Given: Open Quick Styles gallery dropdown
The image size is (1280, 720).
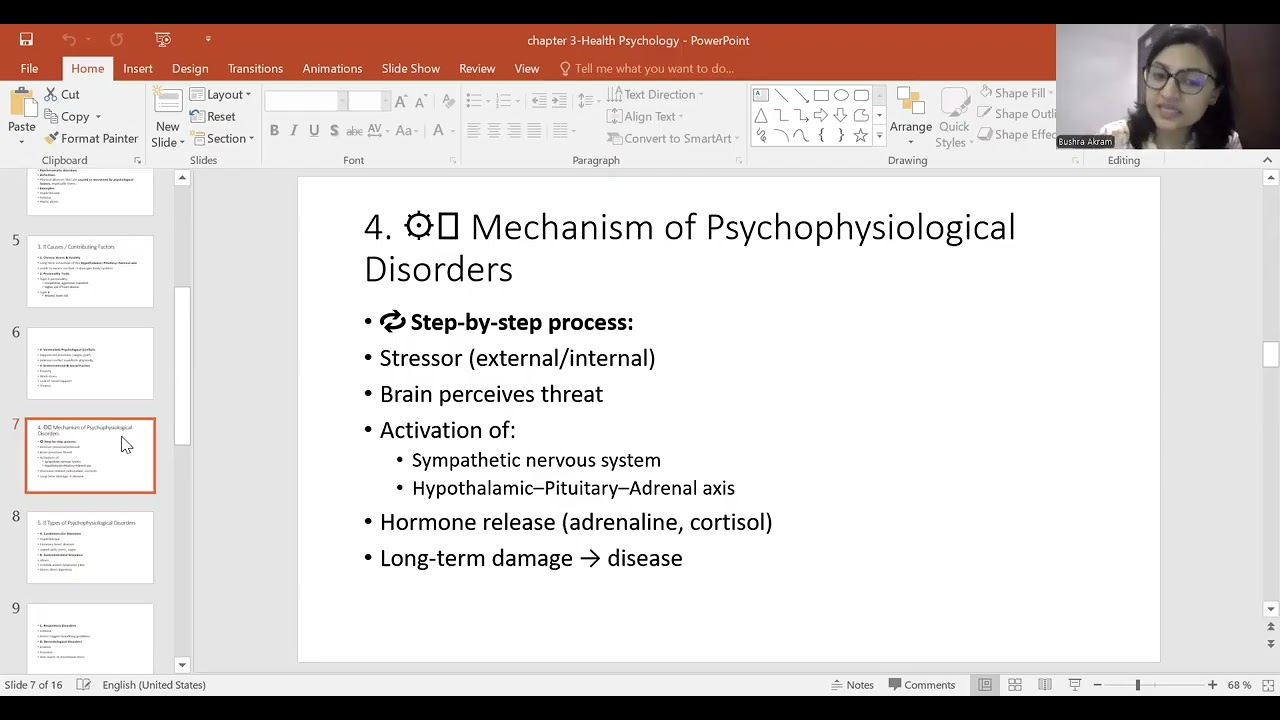Looking at the screenshot, I should [954, 117].
